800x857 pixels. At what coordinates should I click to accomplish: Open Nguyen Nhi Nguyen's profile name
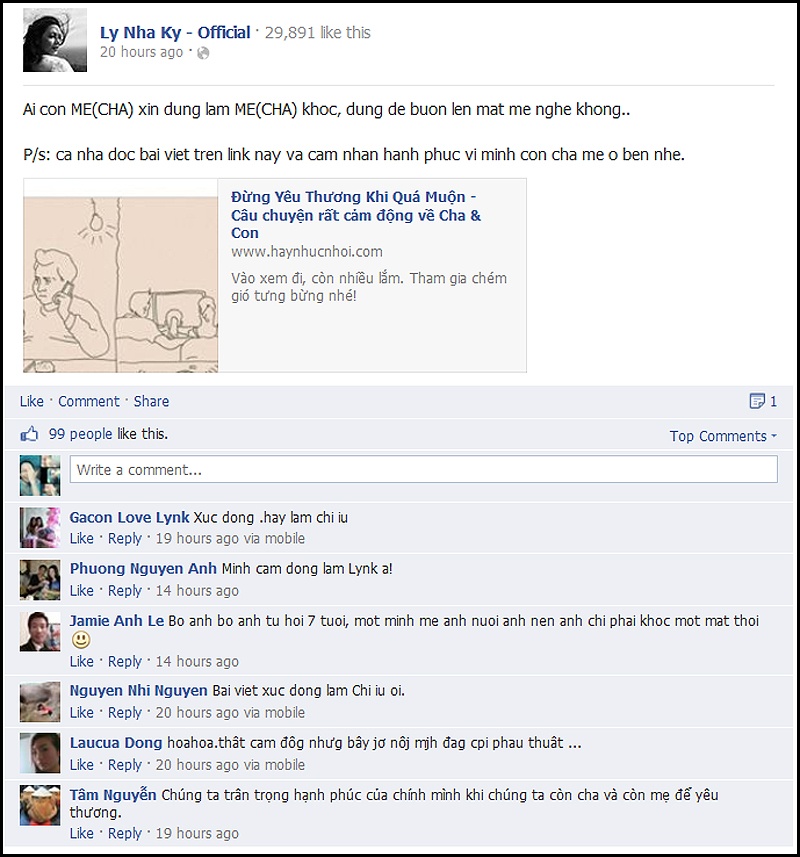coord(138,690)
